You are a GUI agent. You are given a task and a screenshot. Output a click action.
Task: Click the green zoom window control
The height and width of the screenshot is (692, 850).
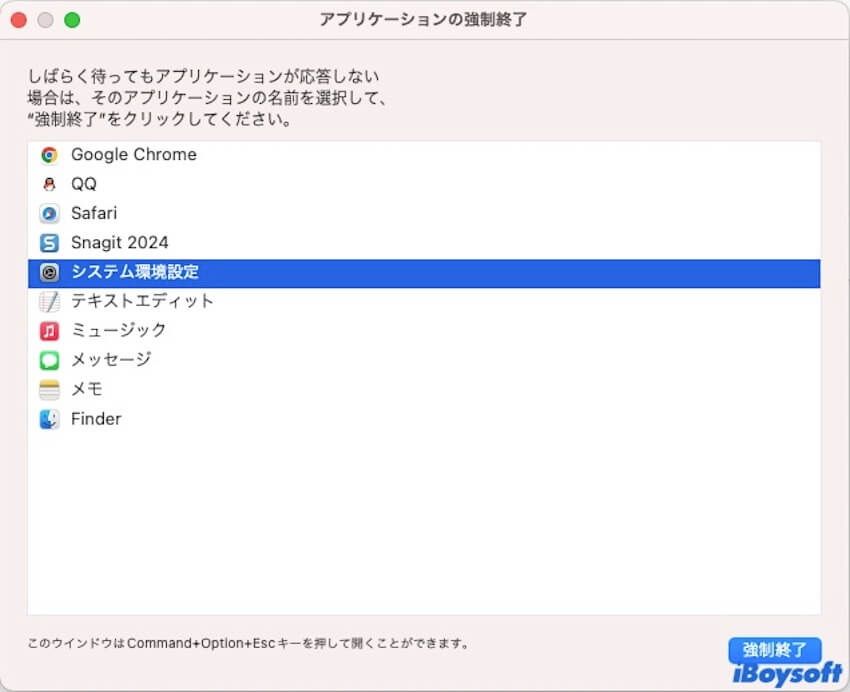tap(70, 19)
